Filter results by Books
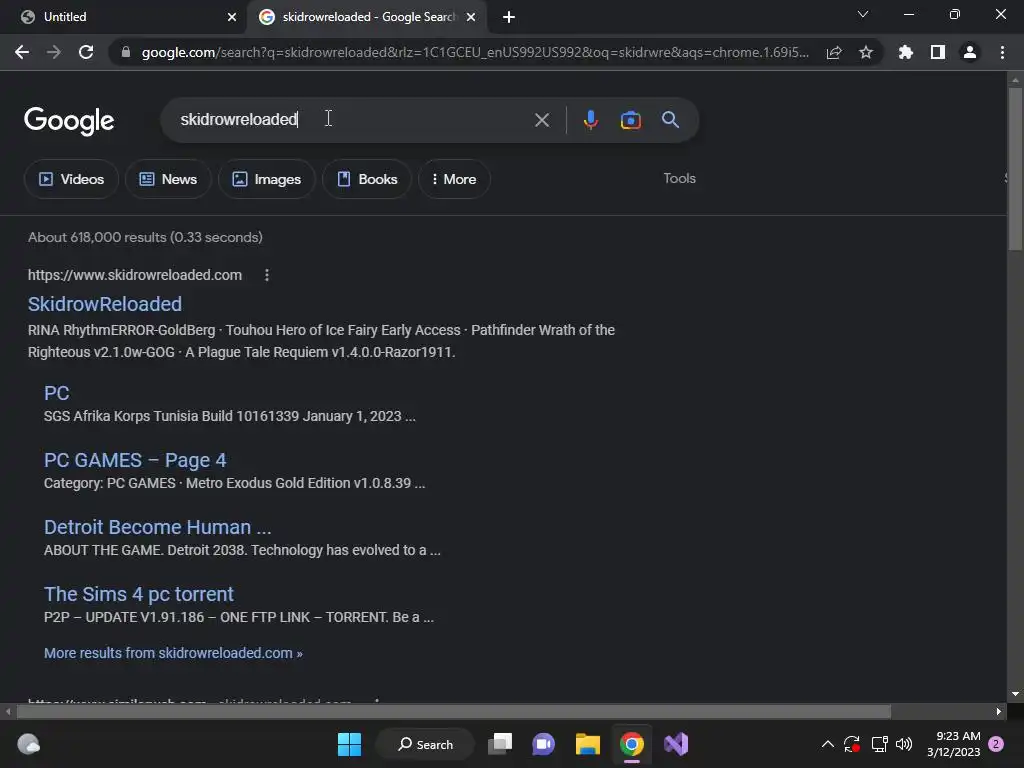The width and height of the screenshot is (1024, 768). tap(366, 179)
